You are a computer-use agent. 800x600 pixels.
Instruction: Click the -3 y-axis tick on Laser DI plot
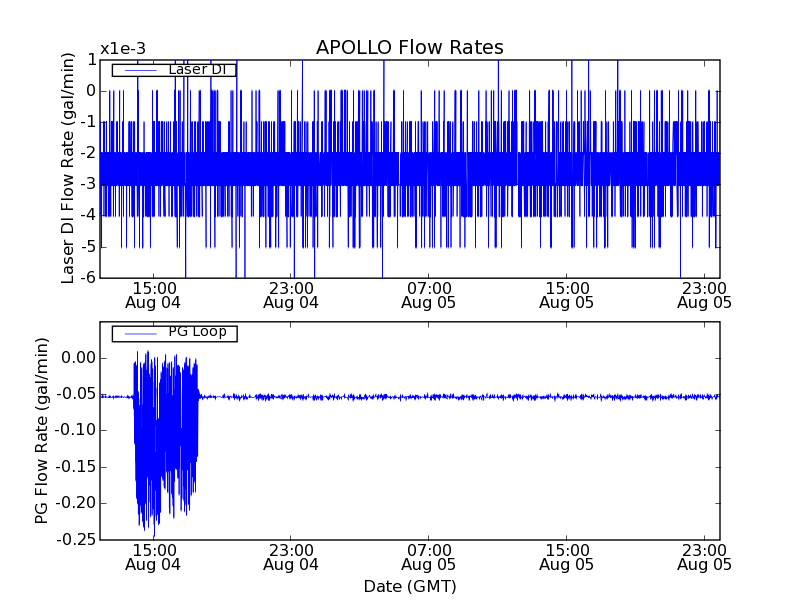[88, 184]
